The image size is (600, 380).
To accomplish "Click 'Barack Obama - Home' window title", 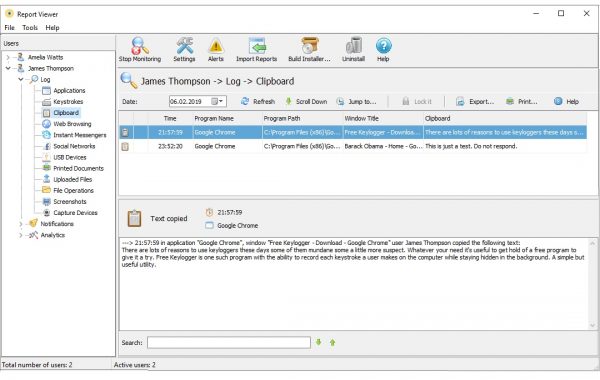I will [x=383, y=146].
